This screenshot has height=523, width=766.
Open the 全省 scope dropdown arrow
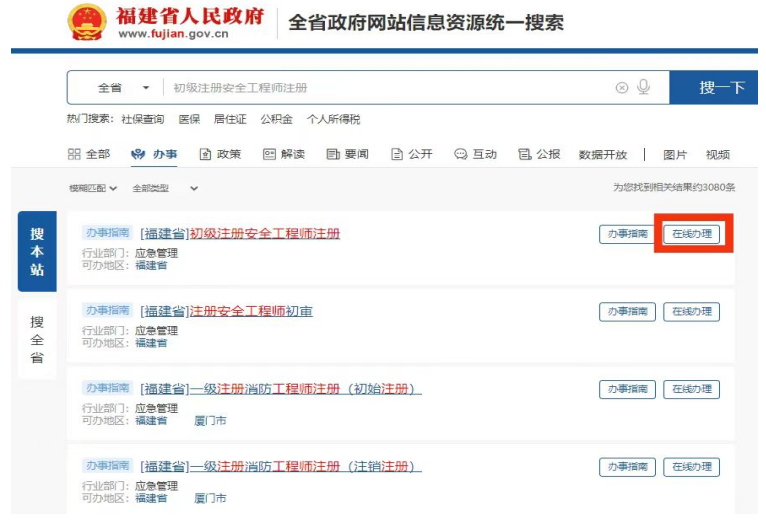pyautogui.click(x=146, y=88)
